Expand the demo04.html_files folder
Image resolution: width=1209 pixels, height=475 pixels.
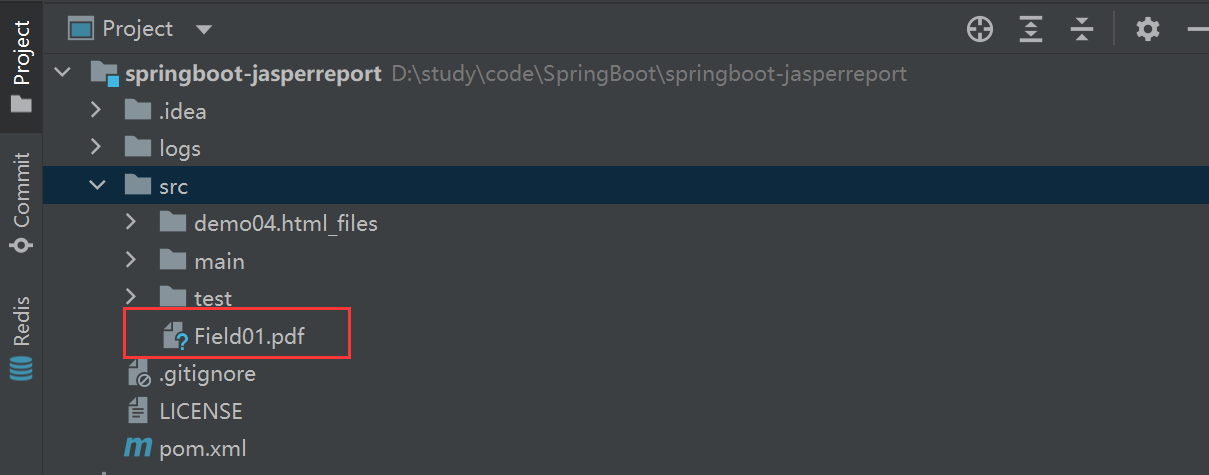131,222
